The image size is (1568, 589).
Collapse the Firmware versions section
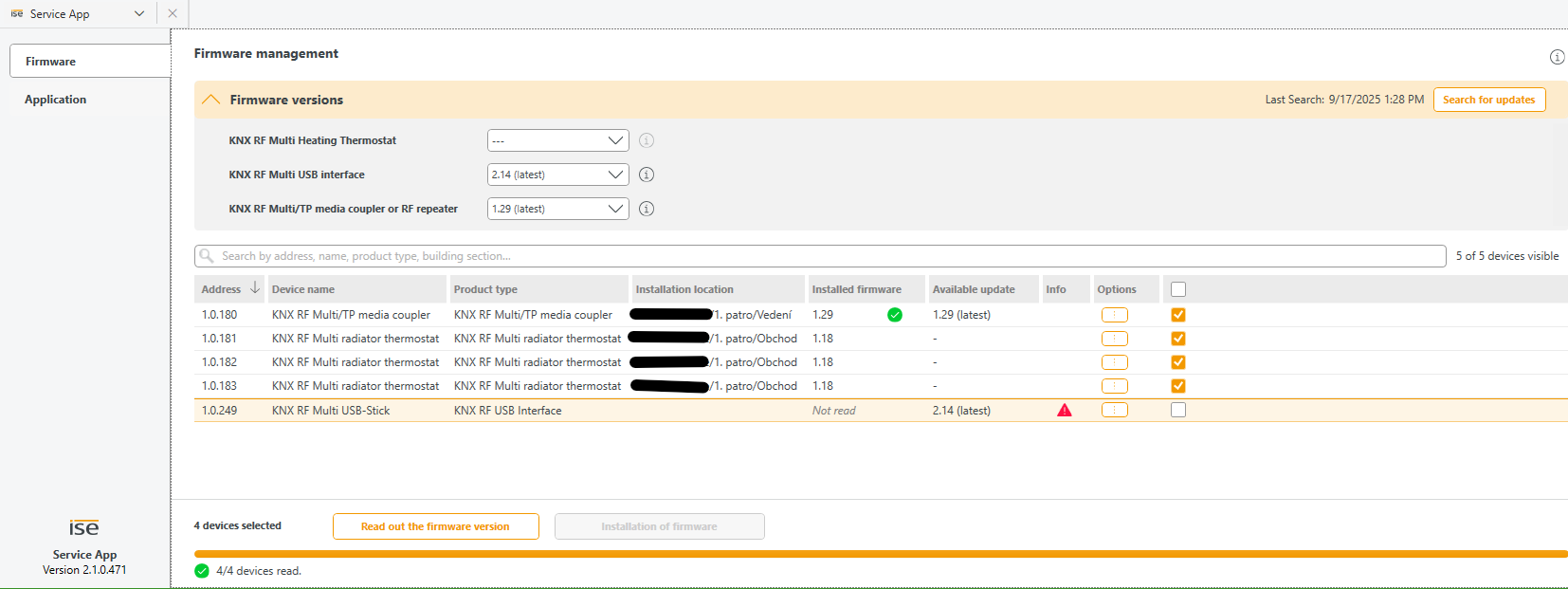click(x=210, y=100)
